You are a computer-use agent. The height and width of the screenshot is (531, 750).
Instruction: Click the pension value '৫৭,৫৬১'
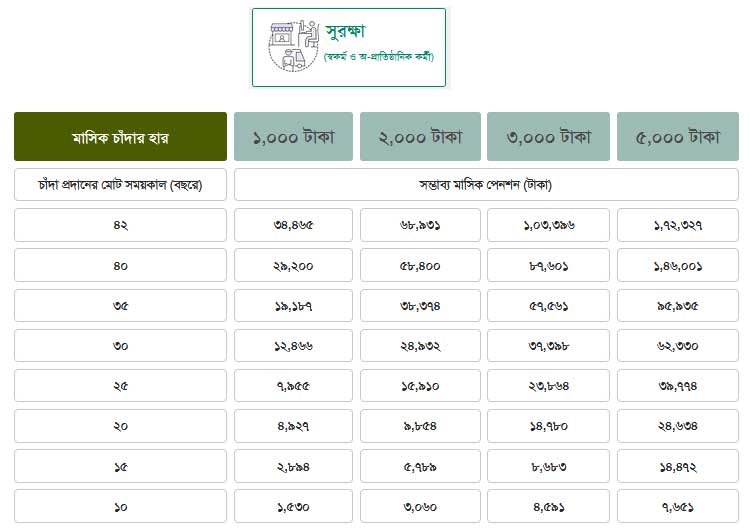pos(548,306)
